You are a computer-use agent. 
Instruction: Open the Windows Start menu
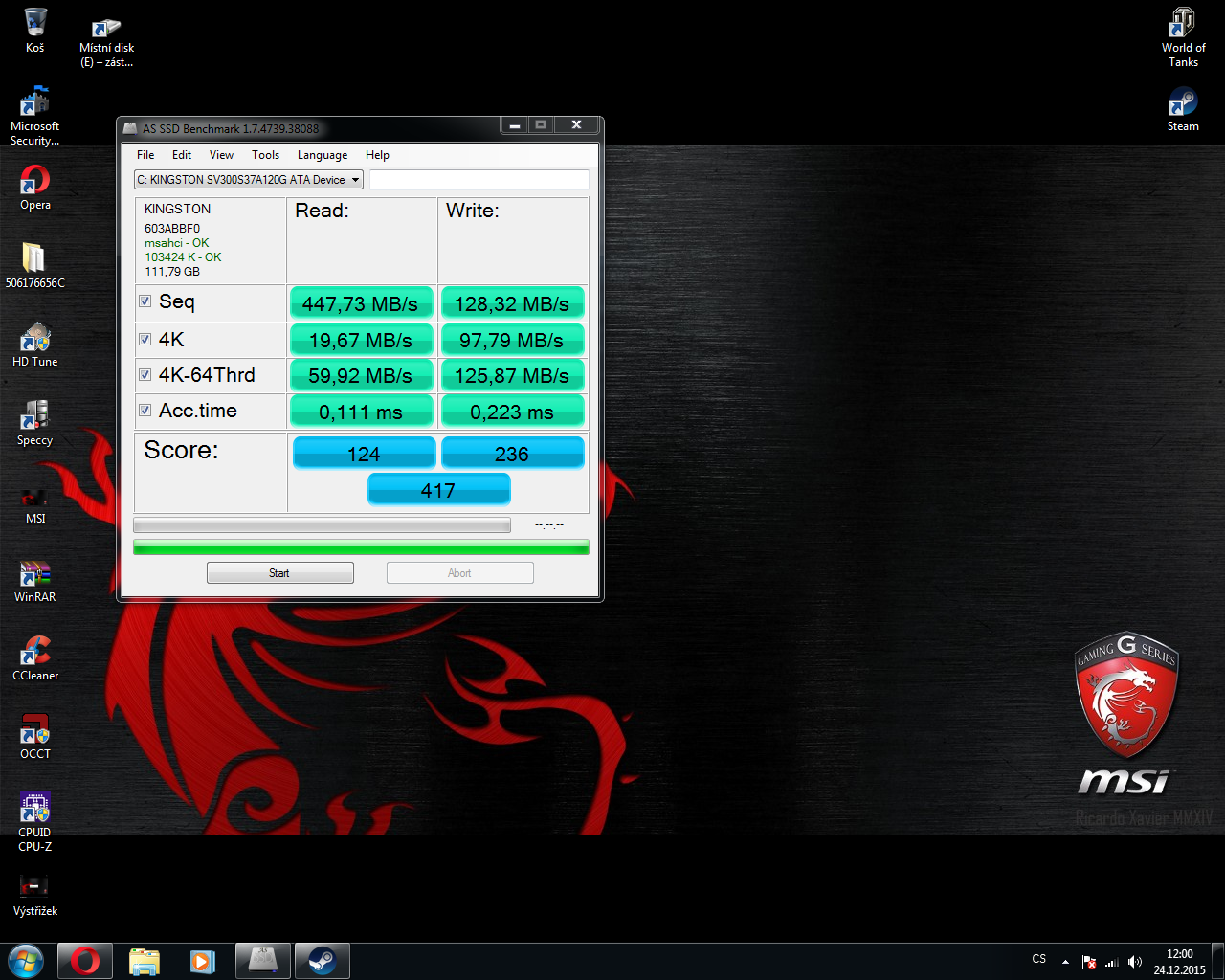(x=26, y=960)
